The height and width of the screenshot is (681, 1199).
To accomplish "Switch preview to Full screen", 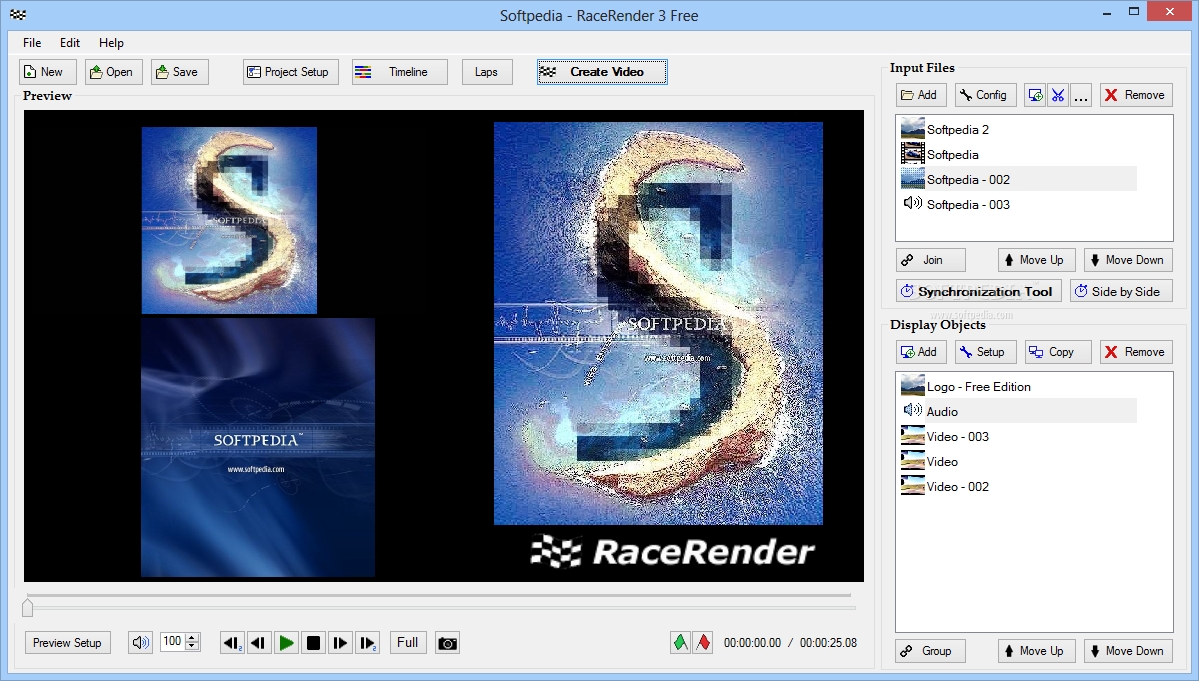I will click(408, 643).
